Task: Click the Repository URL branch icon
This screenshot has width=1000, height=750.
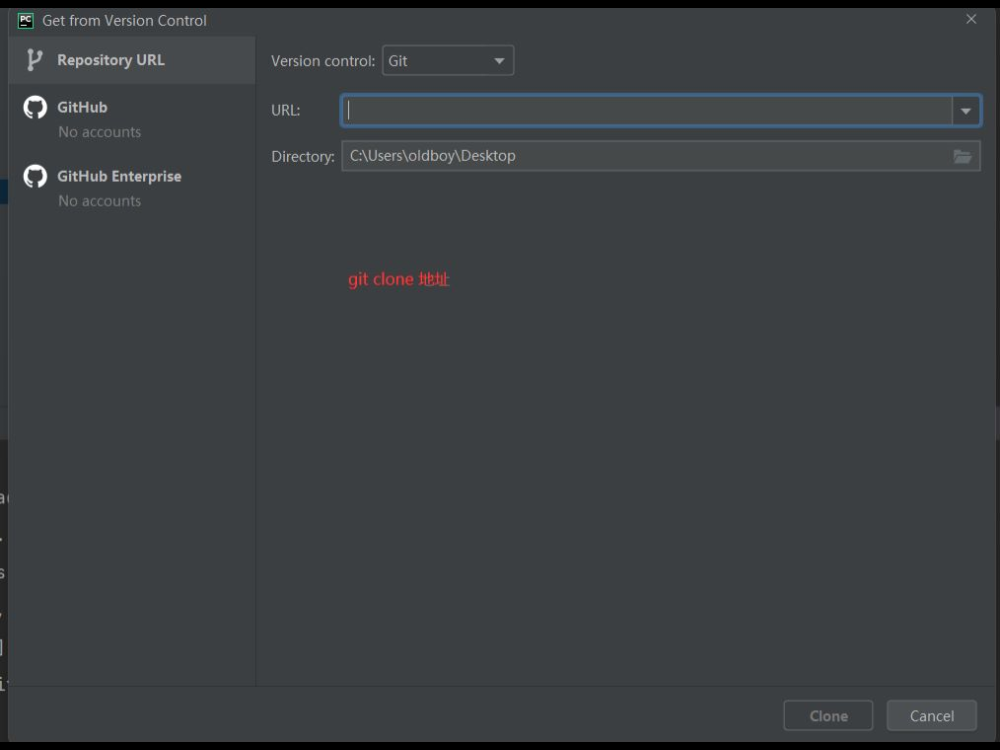Action: coord(34,60)
